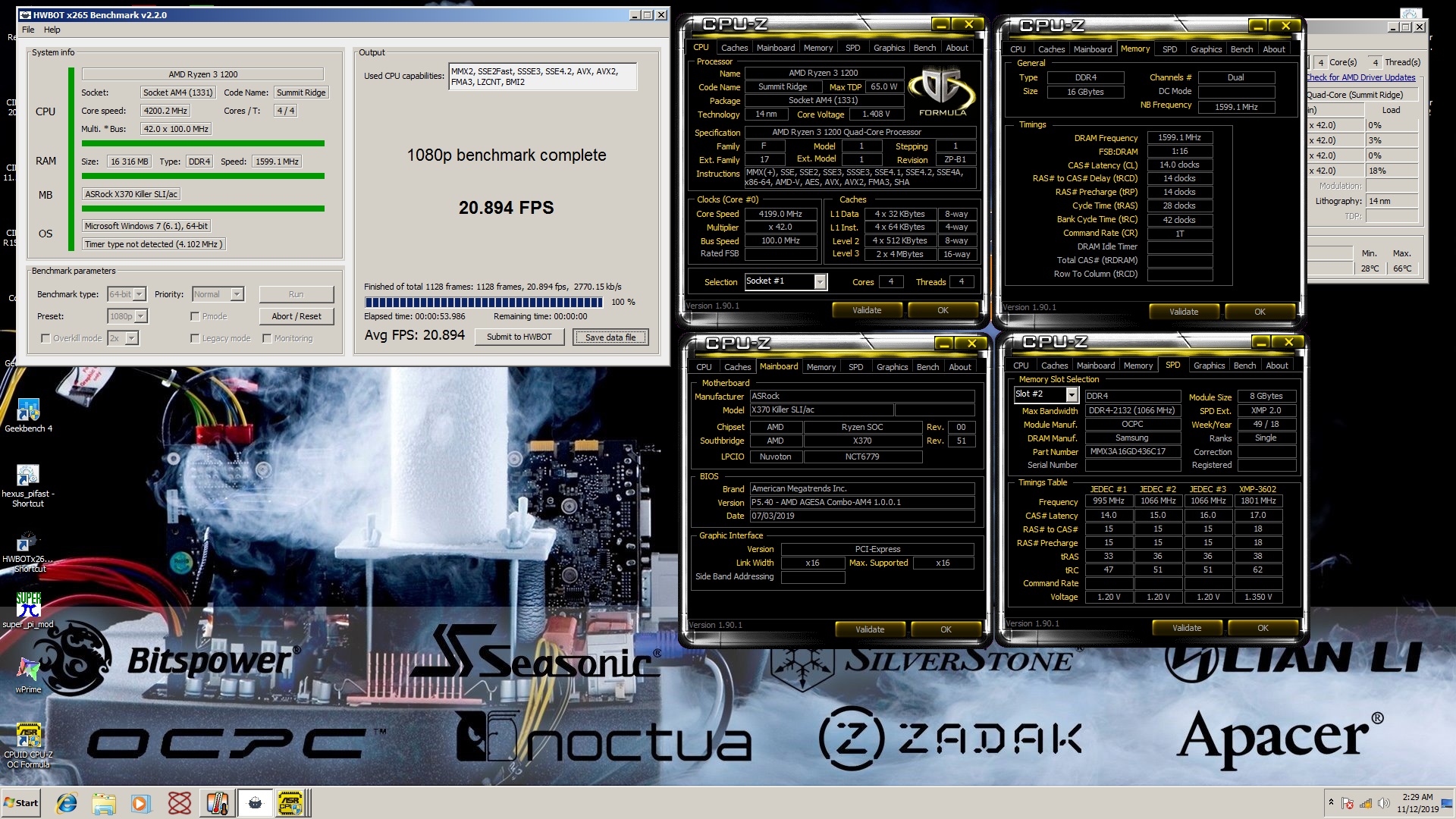
Task: Open the super_pi_mod desktop icon
Action: click(x=28, y=610)
